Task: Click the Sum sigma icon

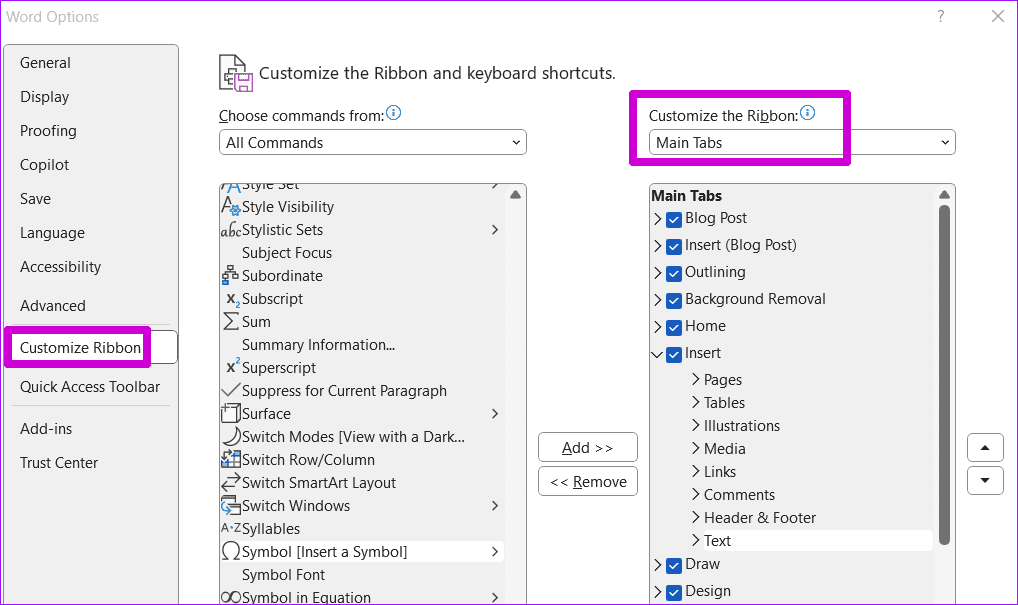Action: click(230, 322)
